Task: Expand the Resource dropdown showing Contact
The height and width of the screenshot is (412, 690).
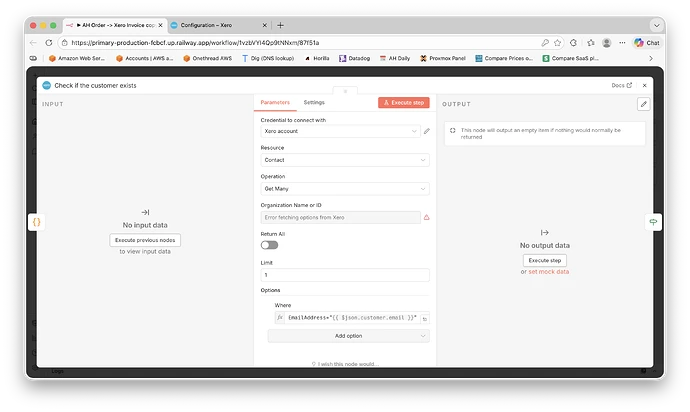Action: (x=344, y=160)
